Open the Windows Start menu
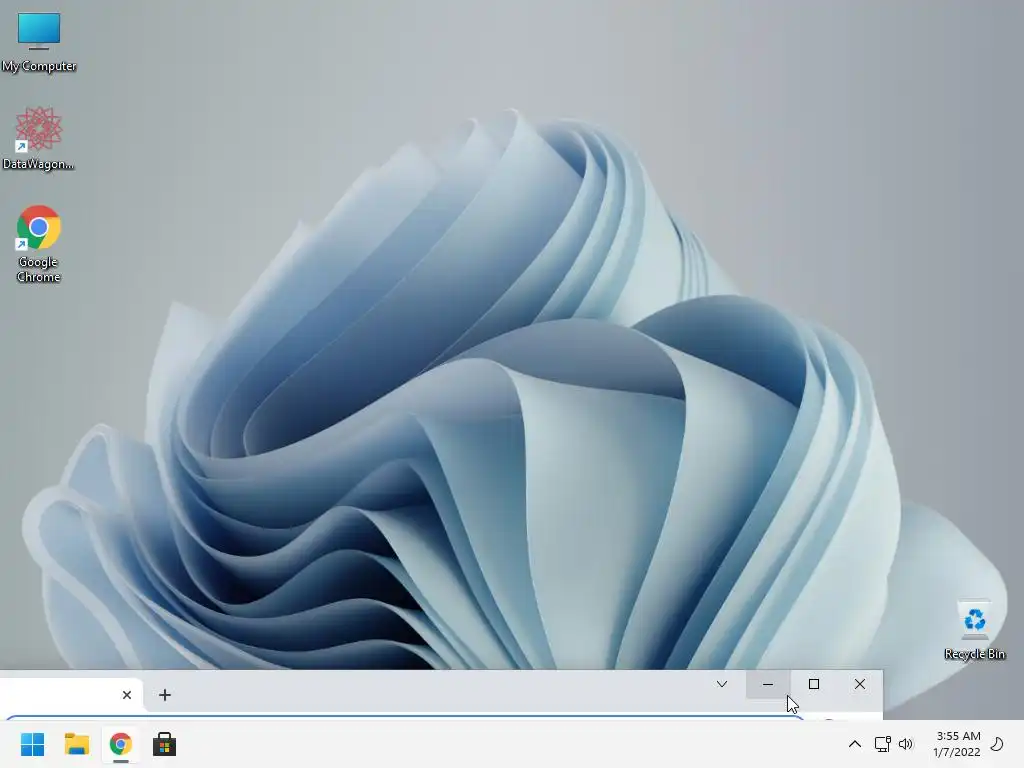Viewport: 1024px width, 768px height. coord(33,744)
